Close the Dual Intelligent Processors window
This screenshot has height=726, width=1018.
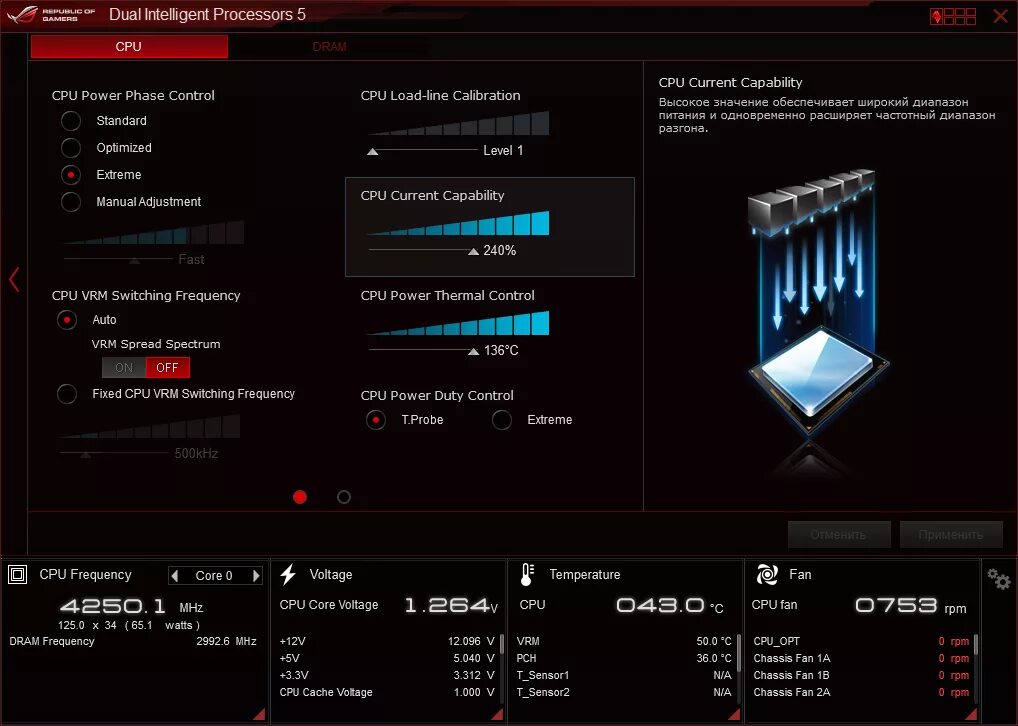point(1000,16)
